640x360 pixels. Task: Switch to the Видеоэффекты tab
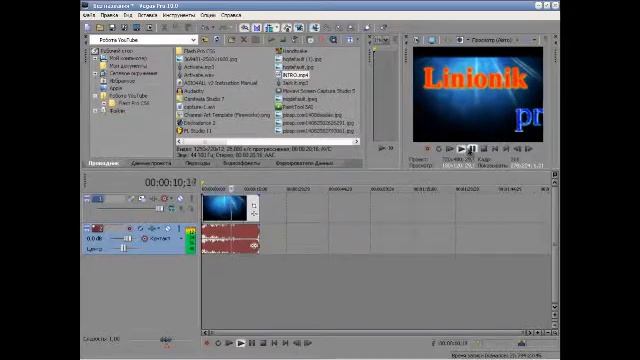click(241, 163)
